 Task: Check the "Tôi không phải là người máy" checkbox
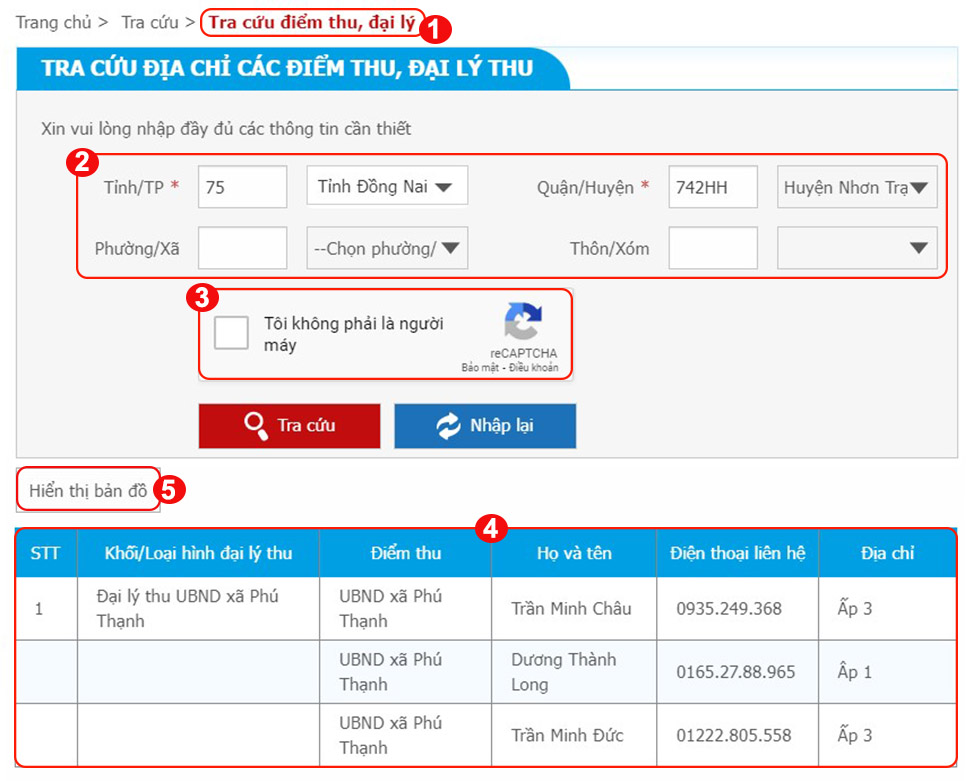pyautogui.click(x=231, y=333)
